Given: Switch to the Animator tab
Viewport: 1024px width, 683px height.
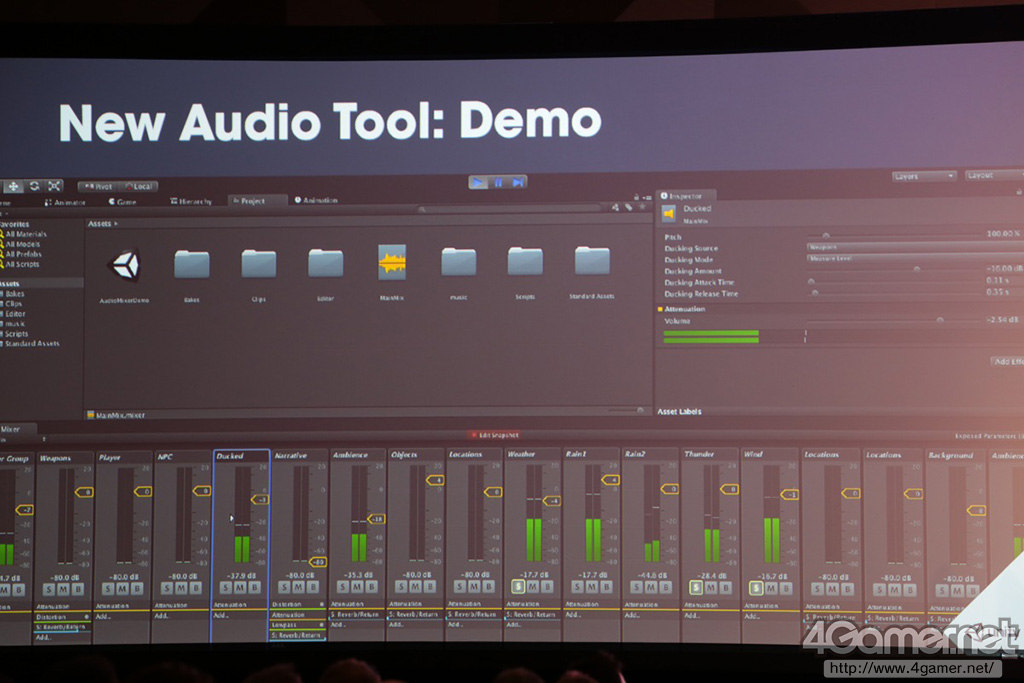Looking at the screenshot, I should [65, 202].
